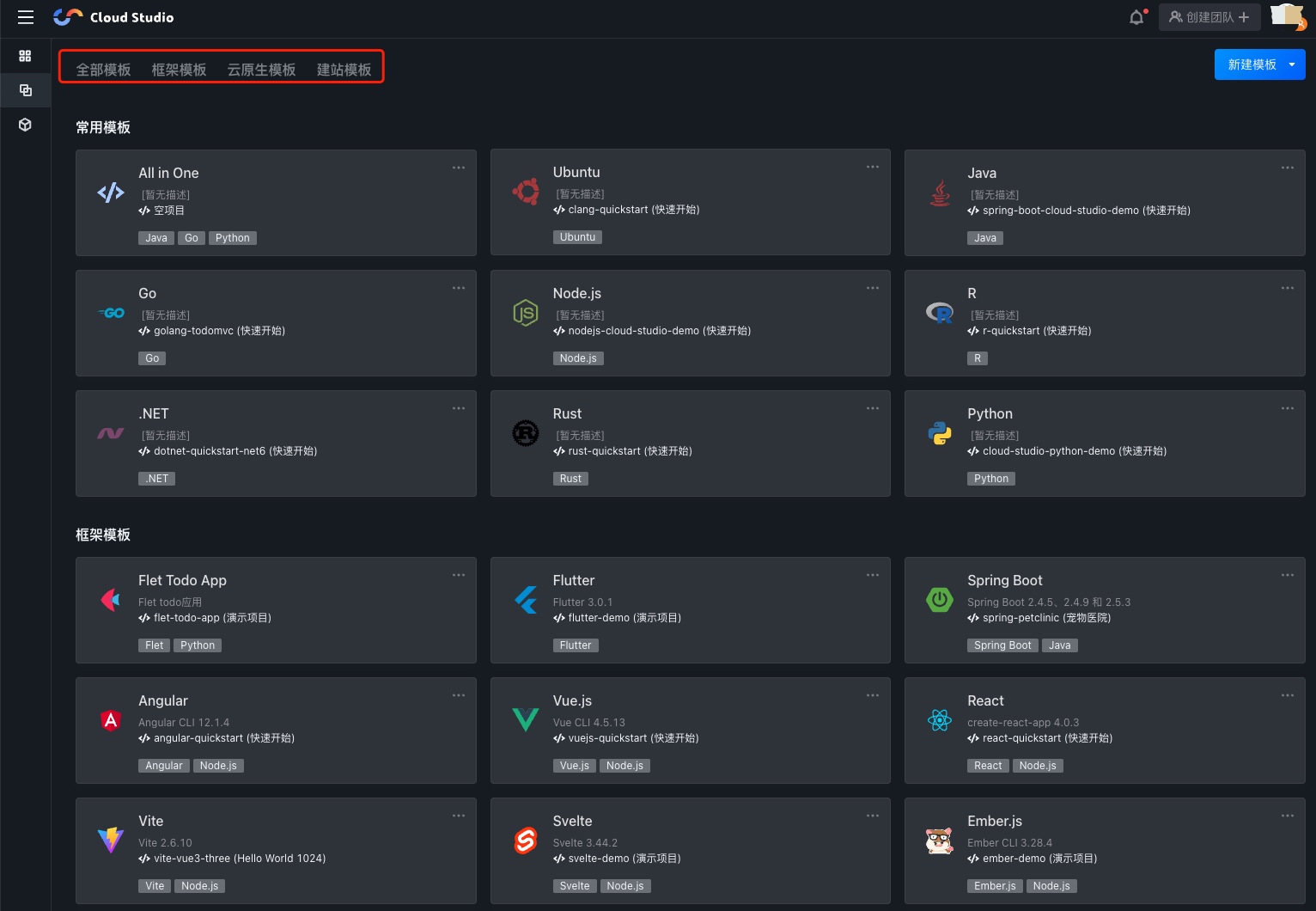
Task: Expand the 新建模板 dropdown arrow
Action: 1292,64
